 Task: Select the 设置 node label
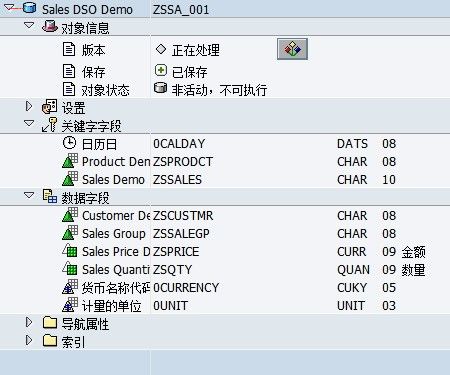(x=73, y=108)
